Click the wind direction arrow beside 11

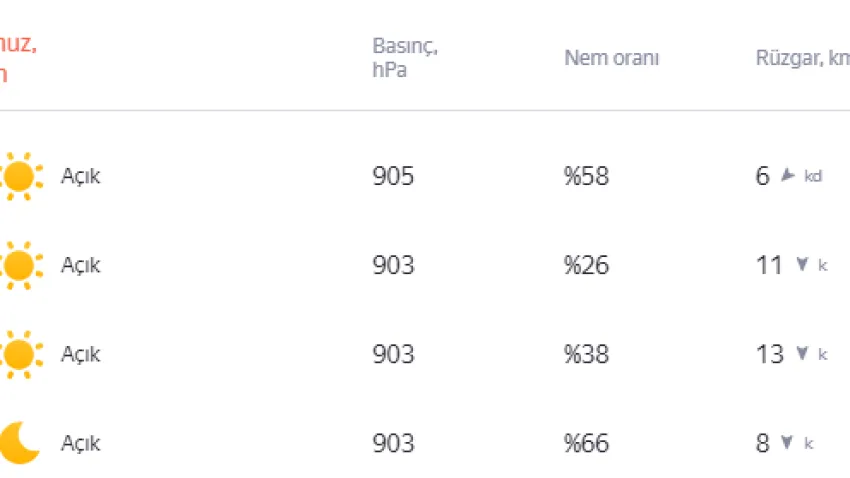click(801, 265)
